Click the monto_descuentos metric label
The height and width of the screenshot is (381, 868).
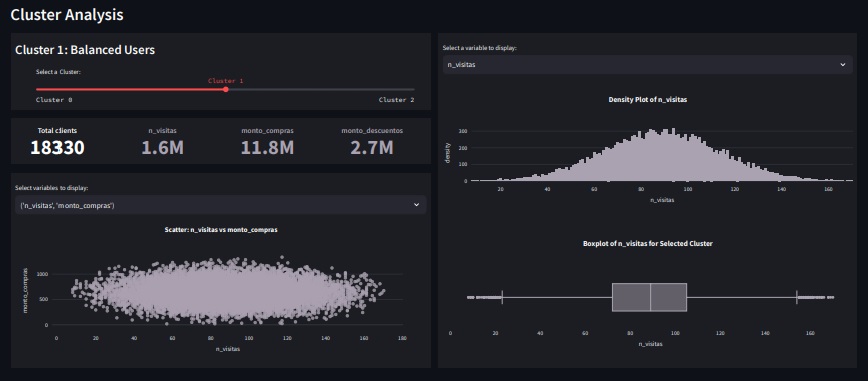(371, 131)
